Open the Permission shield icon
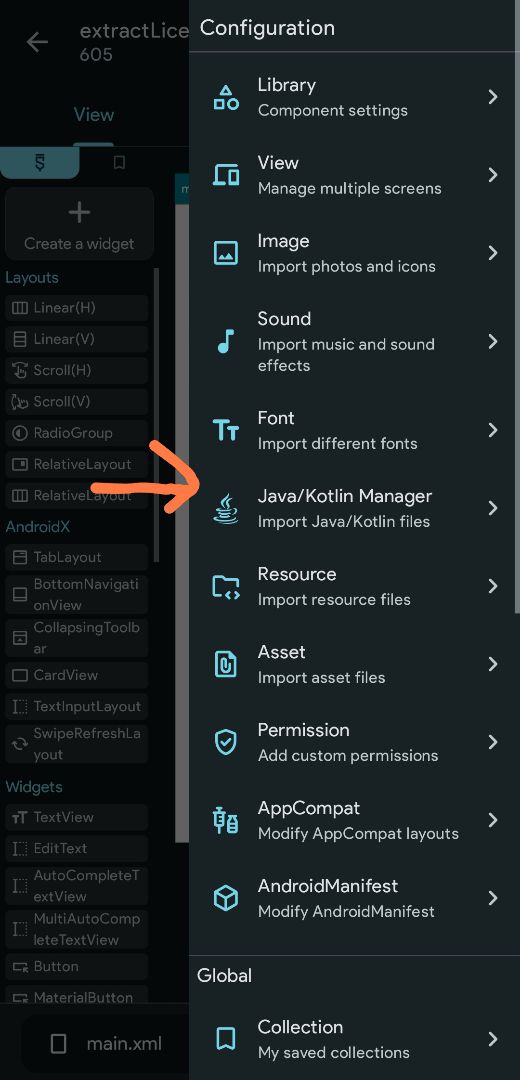 point(226,742)
